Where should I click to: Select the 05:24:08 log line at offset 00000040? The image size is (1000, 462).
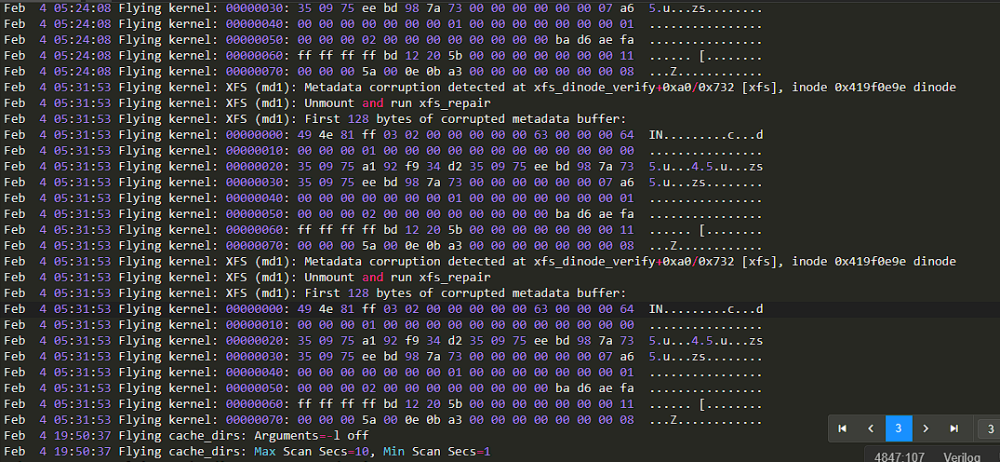pyautogui.click(x=383, y=24)
